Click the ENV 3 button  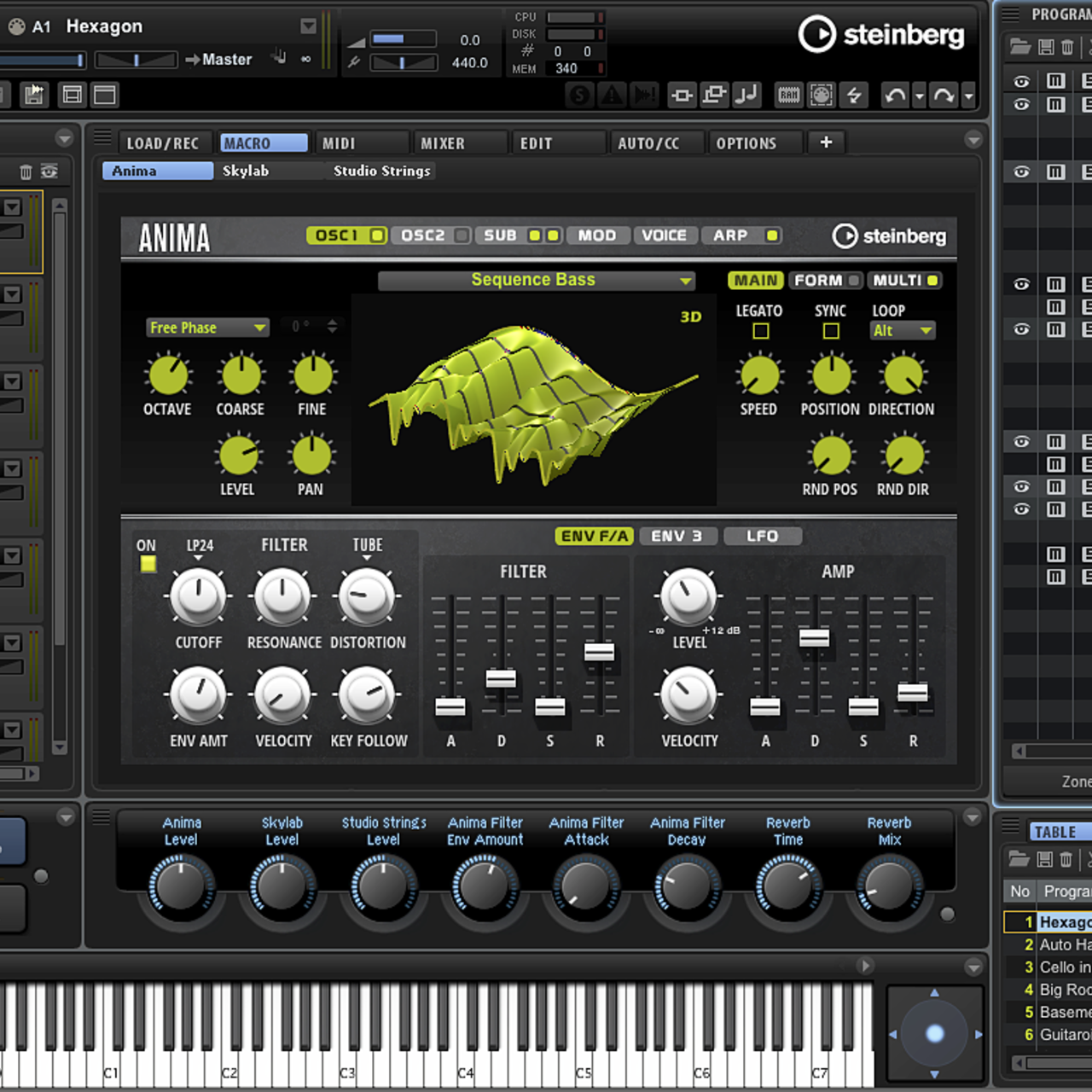tap(677, 536)
